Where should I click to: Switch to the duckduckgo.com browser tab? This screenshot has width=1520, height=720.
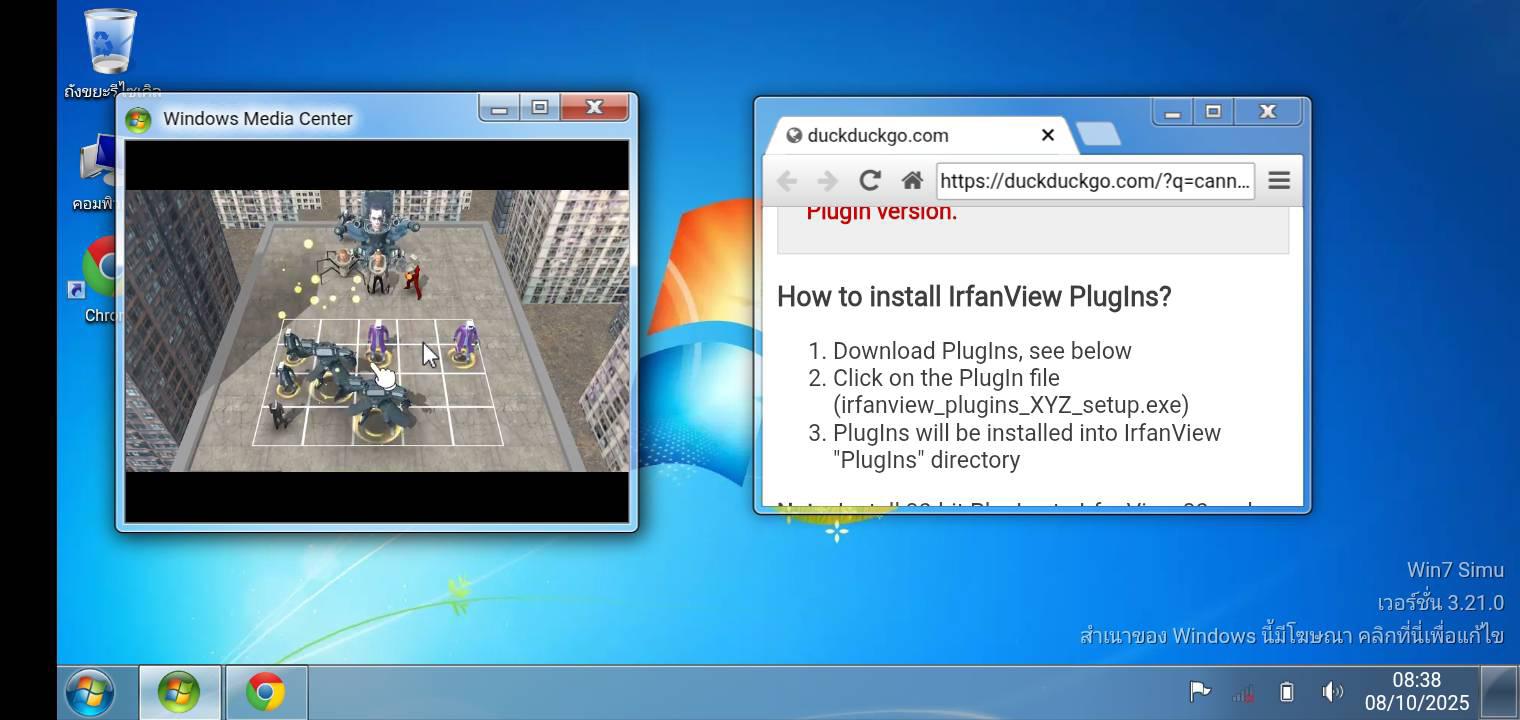tap(920, 135)
